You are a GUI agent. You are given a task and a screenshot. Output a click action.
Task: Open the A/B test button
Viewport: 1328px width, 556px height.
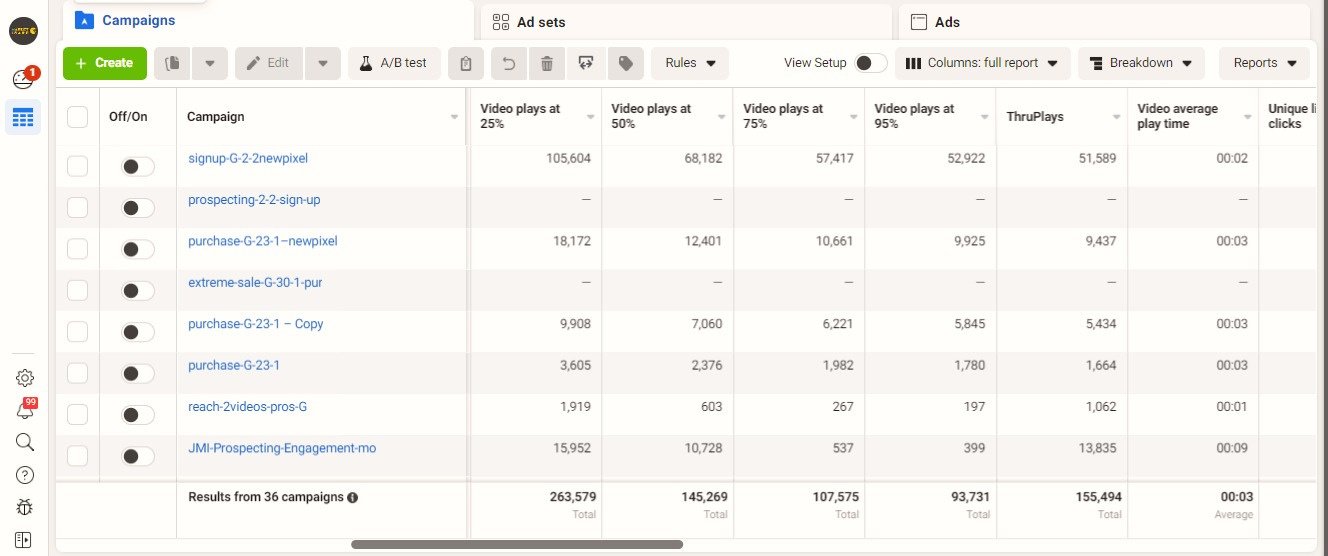394,63
